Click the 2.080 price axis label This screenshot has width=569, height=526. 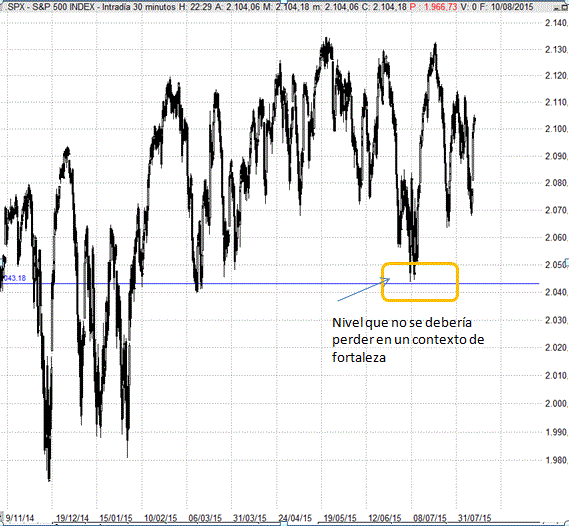(x=556, y=183)
